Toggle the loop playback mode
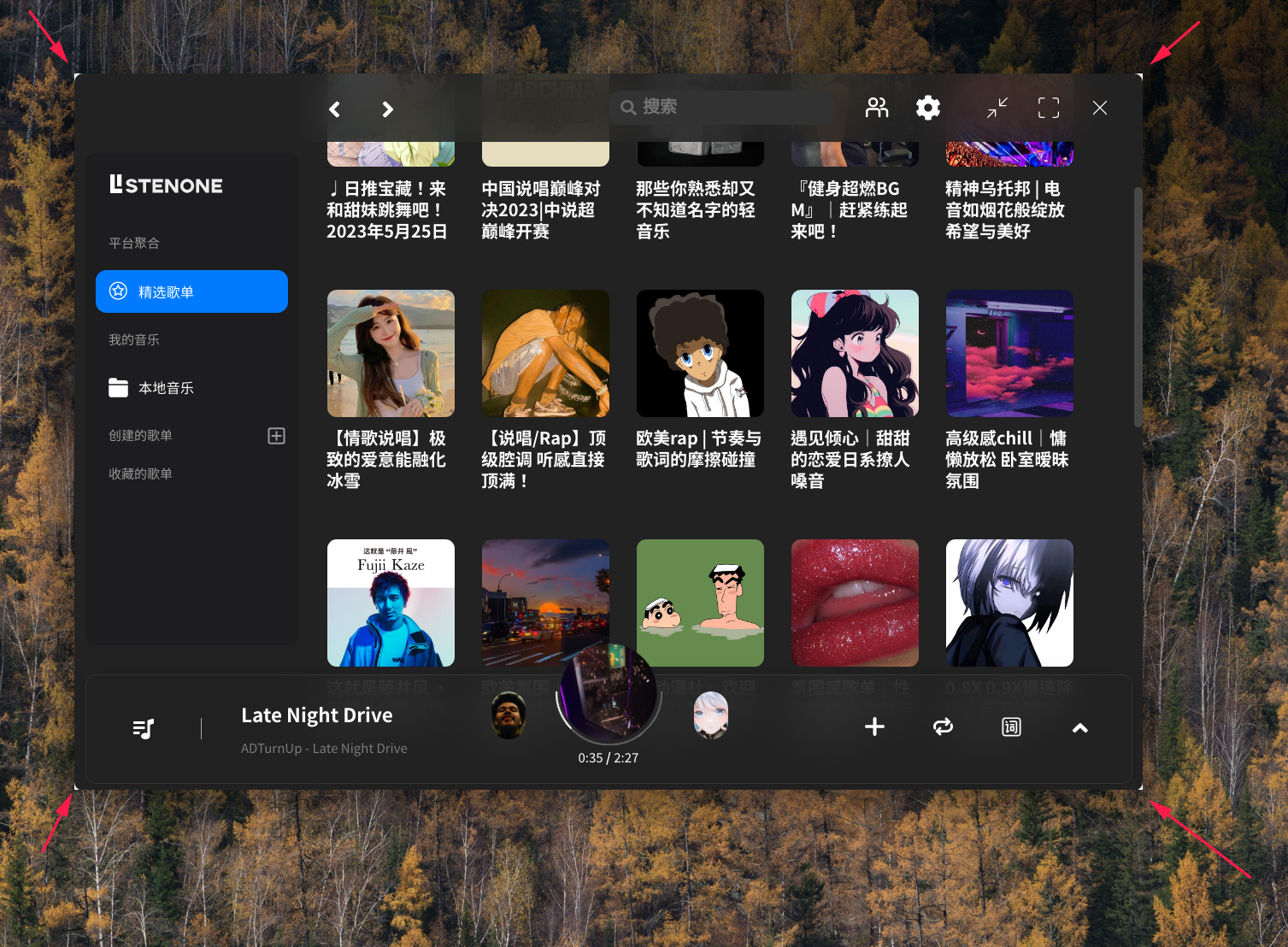The image size is (1288, 947). (x=943, y=727)
